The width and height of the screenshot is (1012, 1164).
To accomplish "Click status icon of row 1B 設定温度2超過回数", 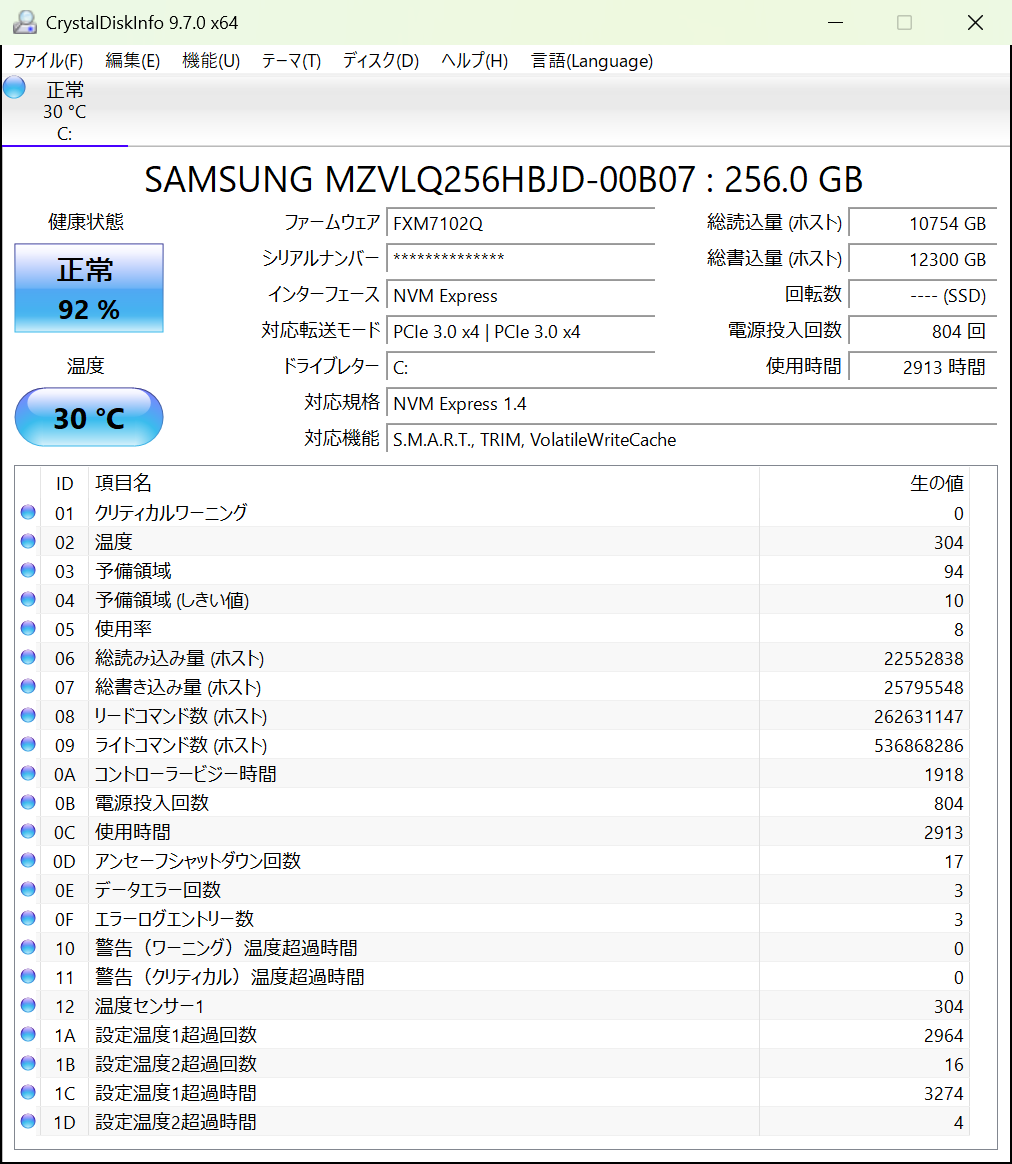I will (x=28, y=1063).
